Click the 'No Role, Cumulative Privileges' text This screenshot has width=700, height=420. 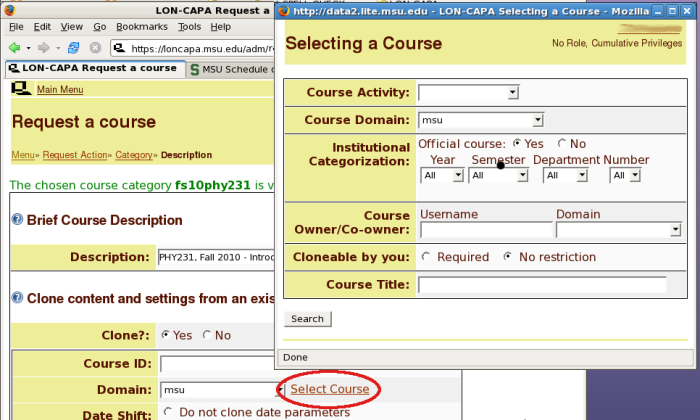(617, 43)
